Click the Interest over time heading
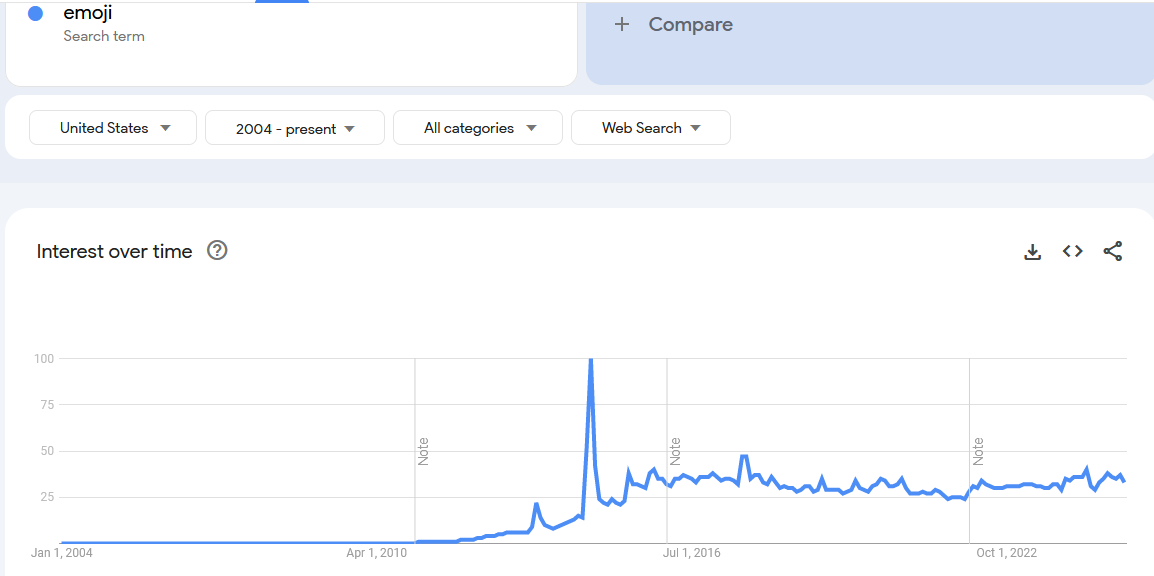The width and height of the screenshot is (1154, 576). click(x=114, y=252)
